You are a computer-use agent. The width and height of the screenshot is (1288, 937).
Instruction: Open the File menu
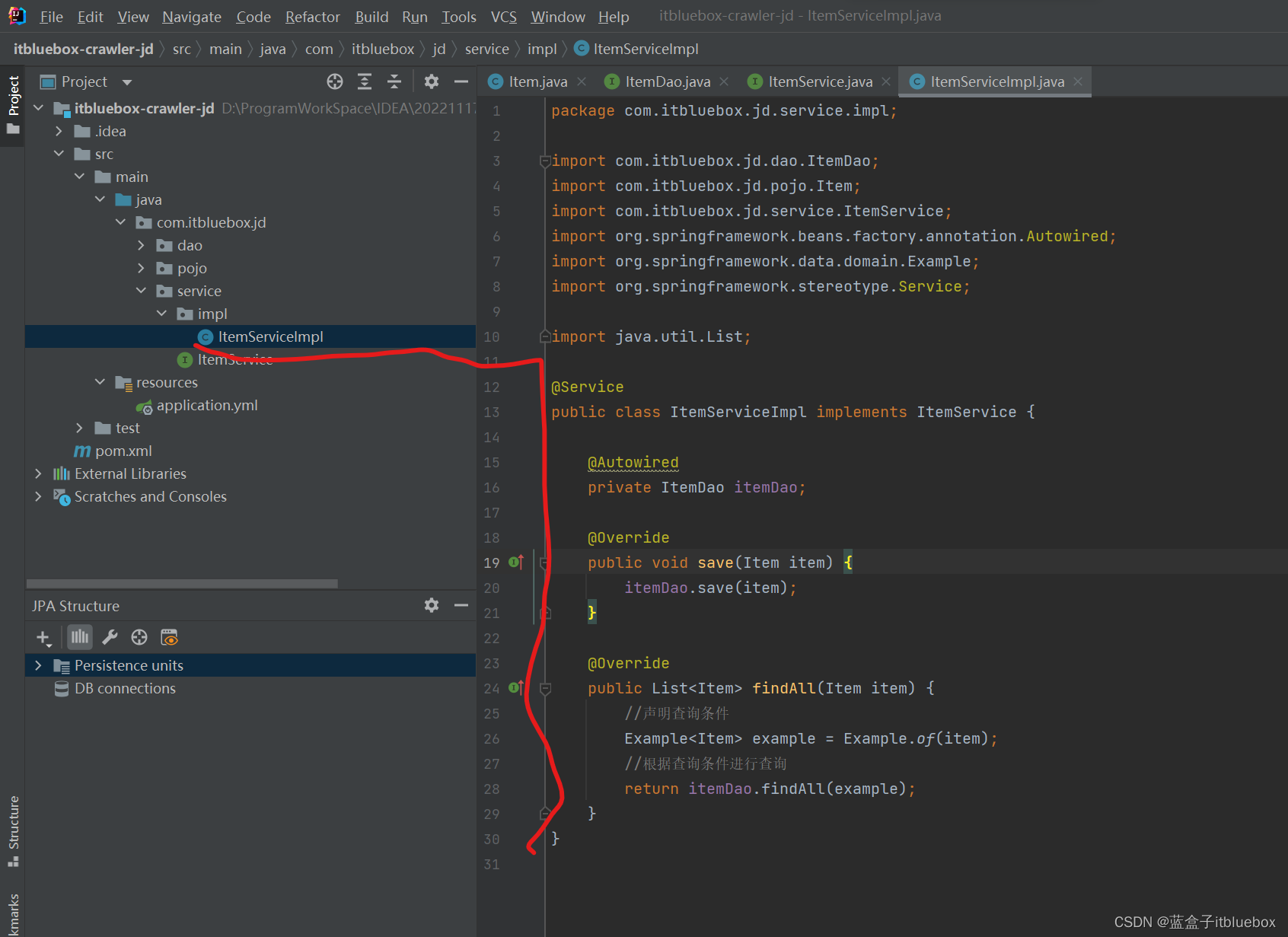[x=51, y=17]
